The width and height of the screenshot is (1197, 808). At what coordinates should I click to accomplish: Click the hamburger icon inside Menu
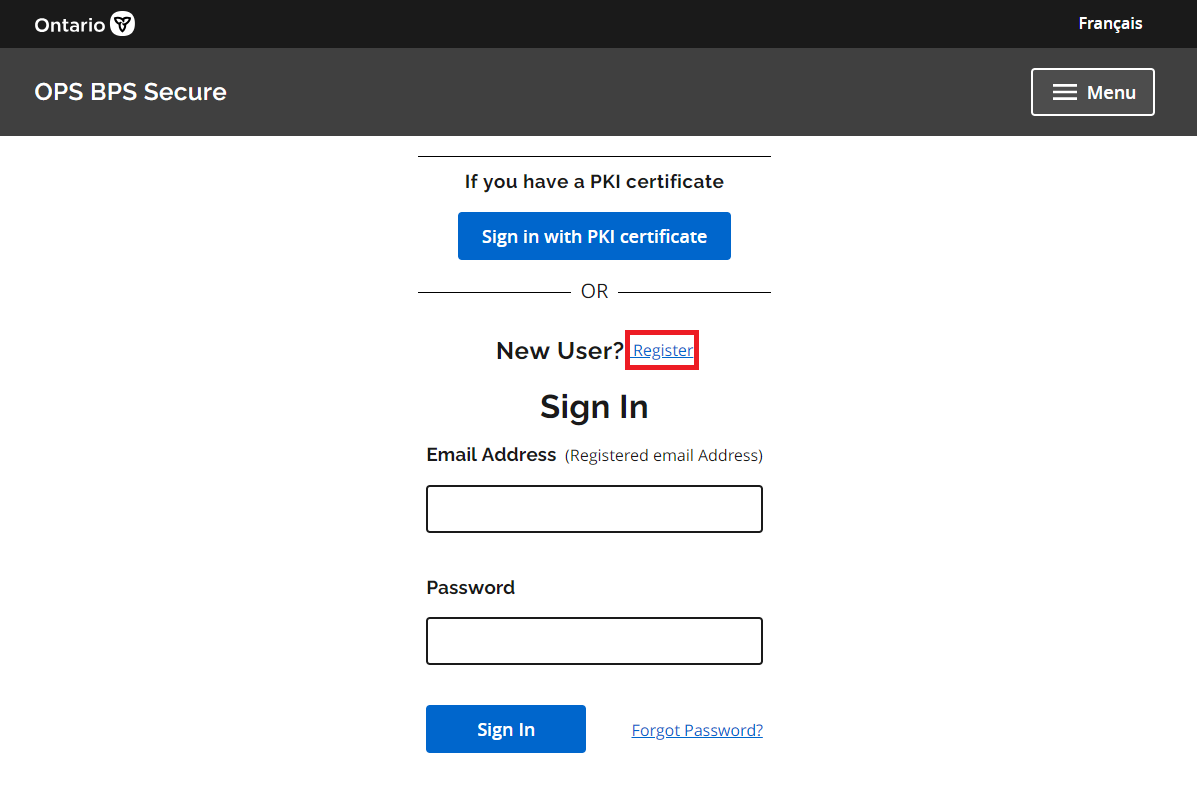pos(1065,92)
